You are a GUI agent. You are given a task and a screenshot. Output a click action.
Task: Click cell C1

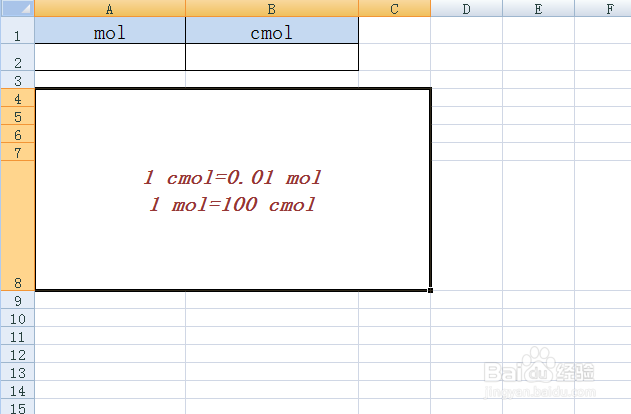[394, 30]
